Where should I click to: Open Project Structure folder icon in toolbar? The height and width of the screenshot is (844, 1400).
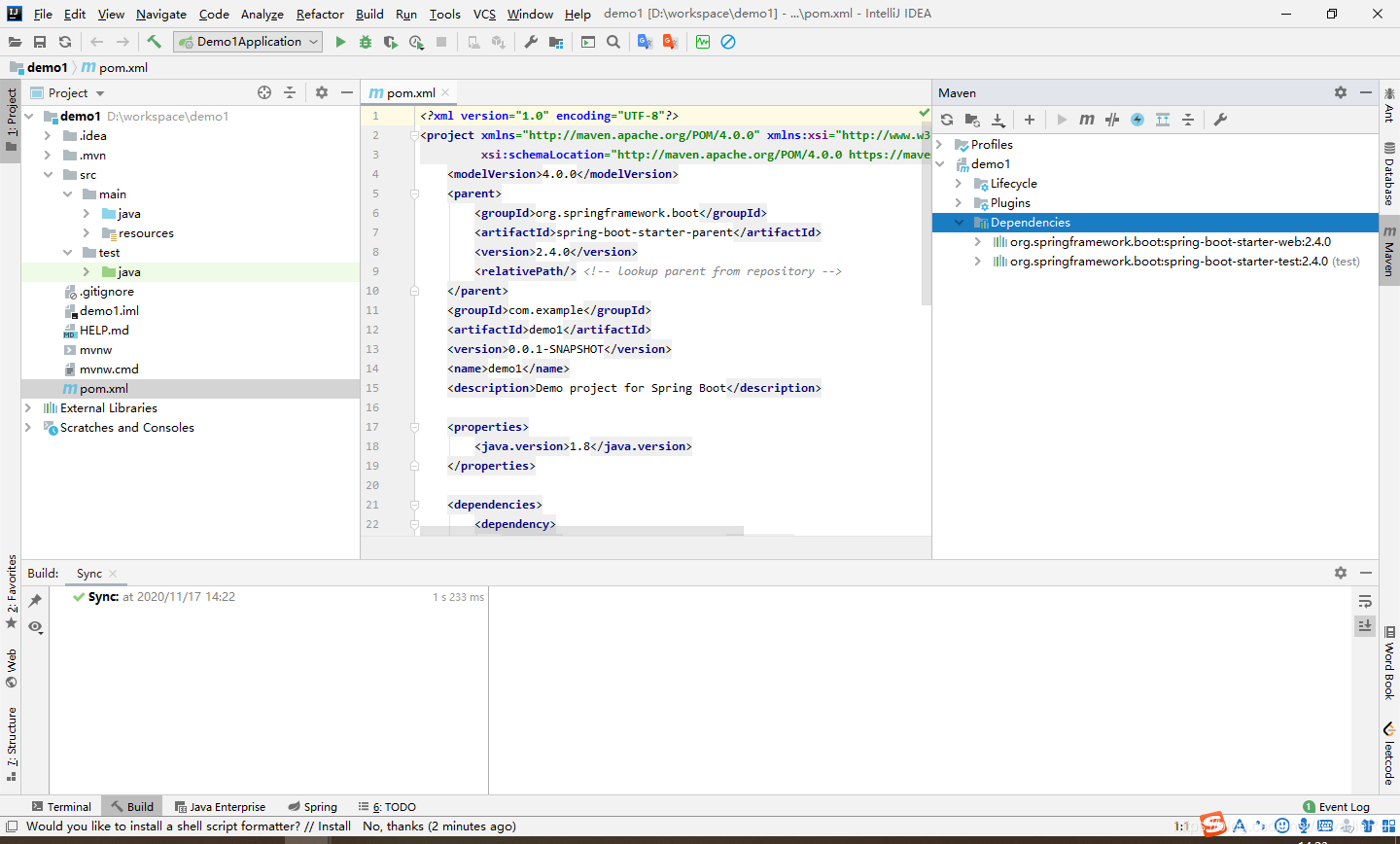pos(556,42)
